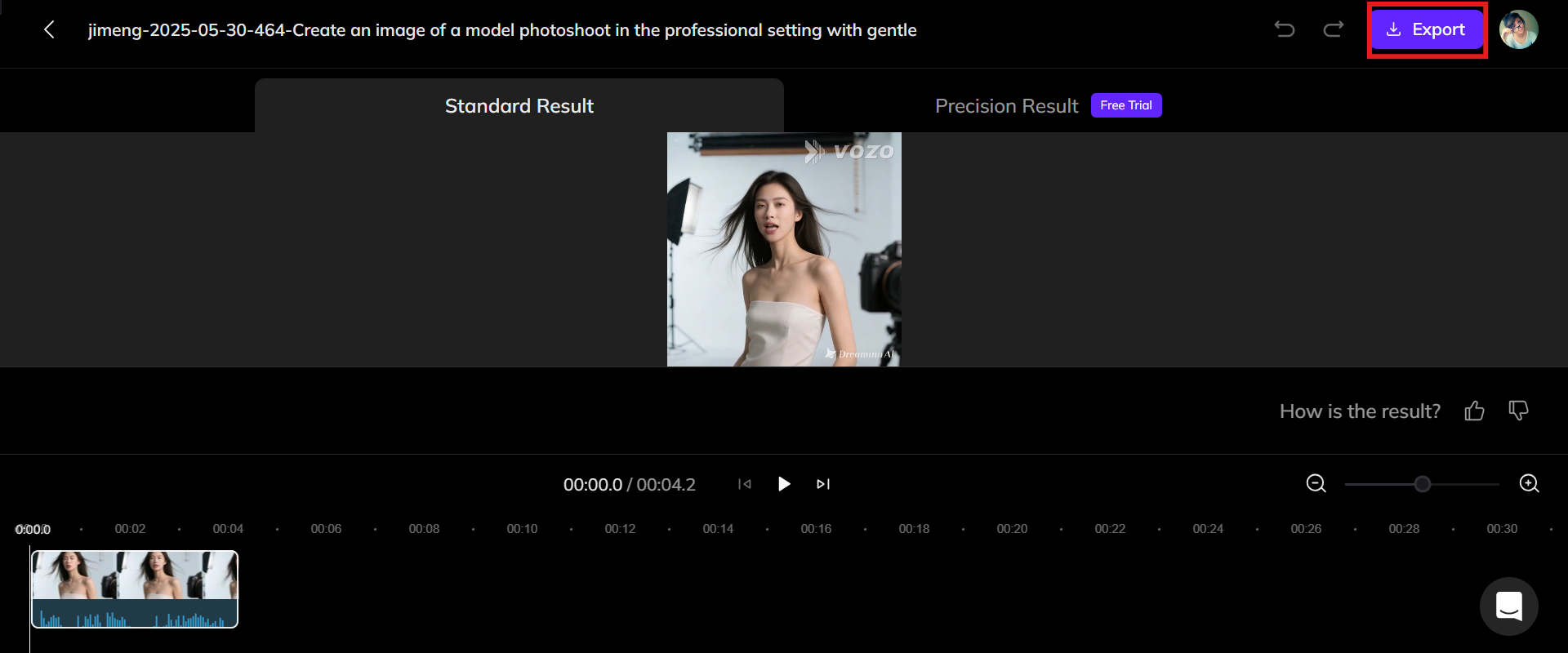Screen dimensions: 1568x653
Task: Click the 00:30 mark on the timeline ruler
Action: [1502, 529]
